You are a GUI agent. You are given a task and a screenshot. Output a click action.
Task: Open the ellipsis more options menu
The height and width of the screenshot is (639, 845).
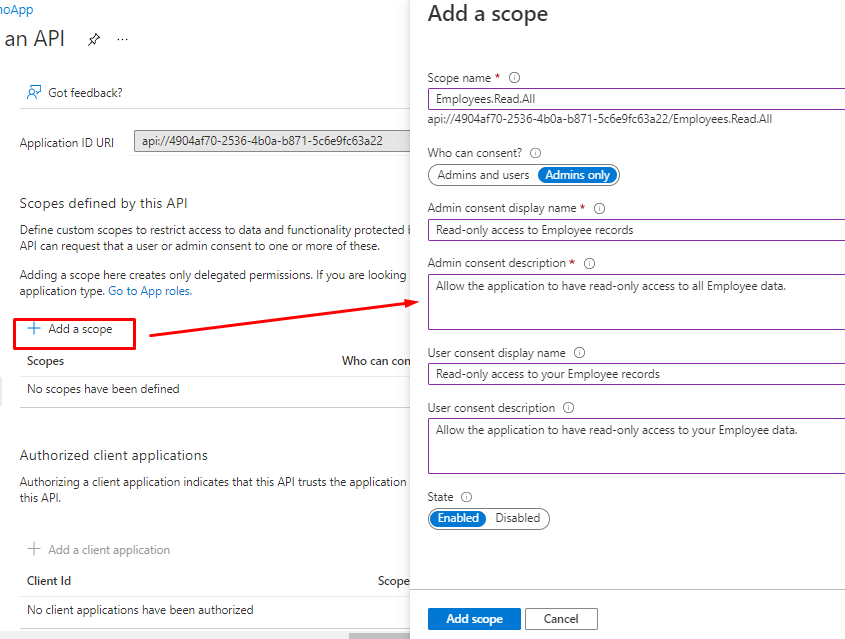(123, 40)
